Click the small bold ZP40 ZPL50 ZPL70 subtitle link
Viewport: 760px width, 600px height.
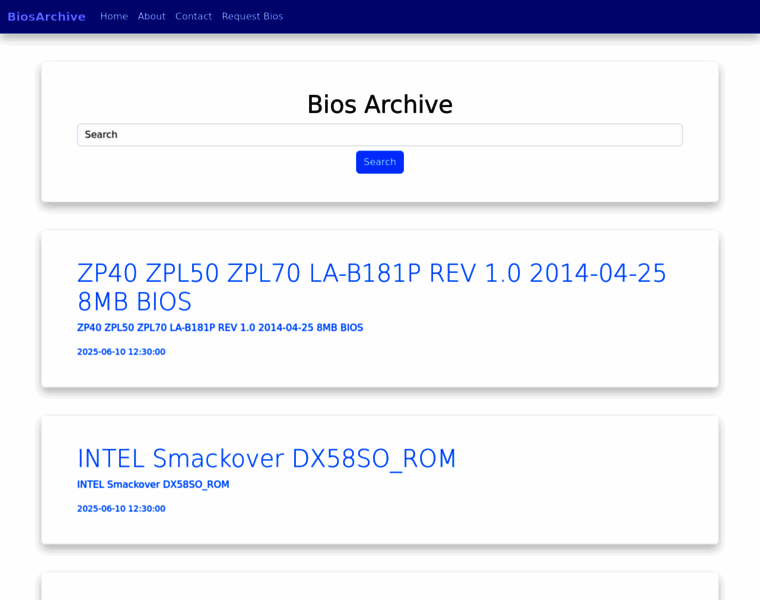(x=220, y=328)
